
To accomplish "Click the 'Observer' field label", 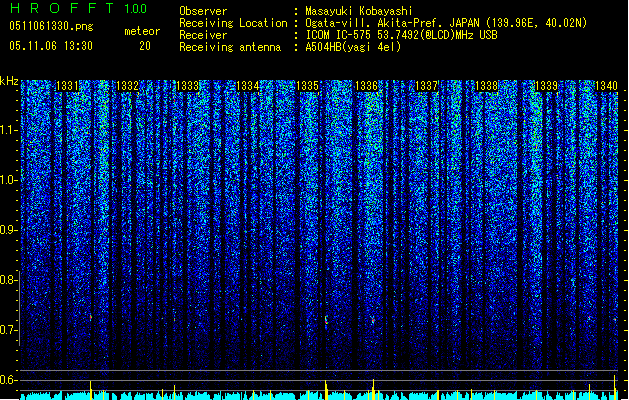I will [203, 11].
